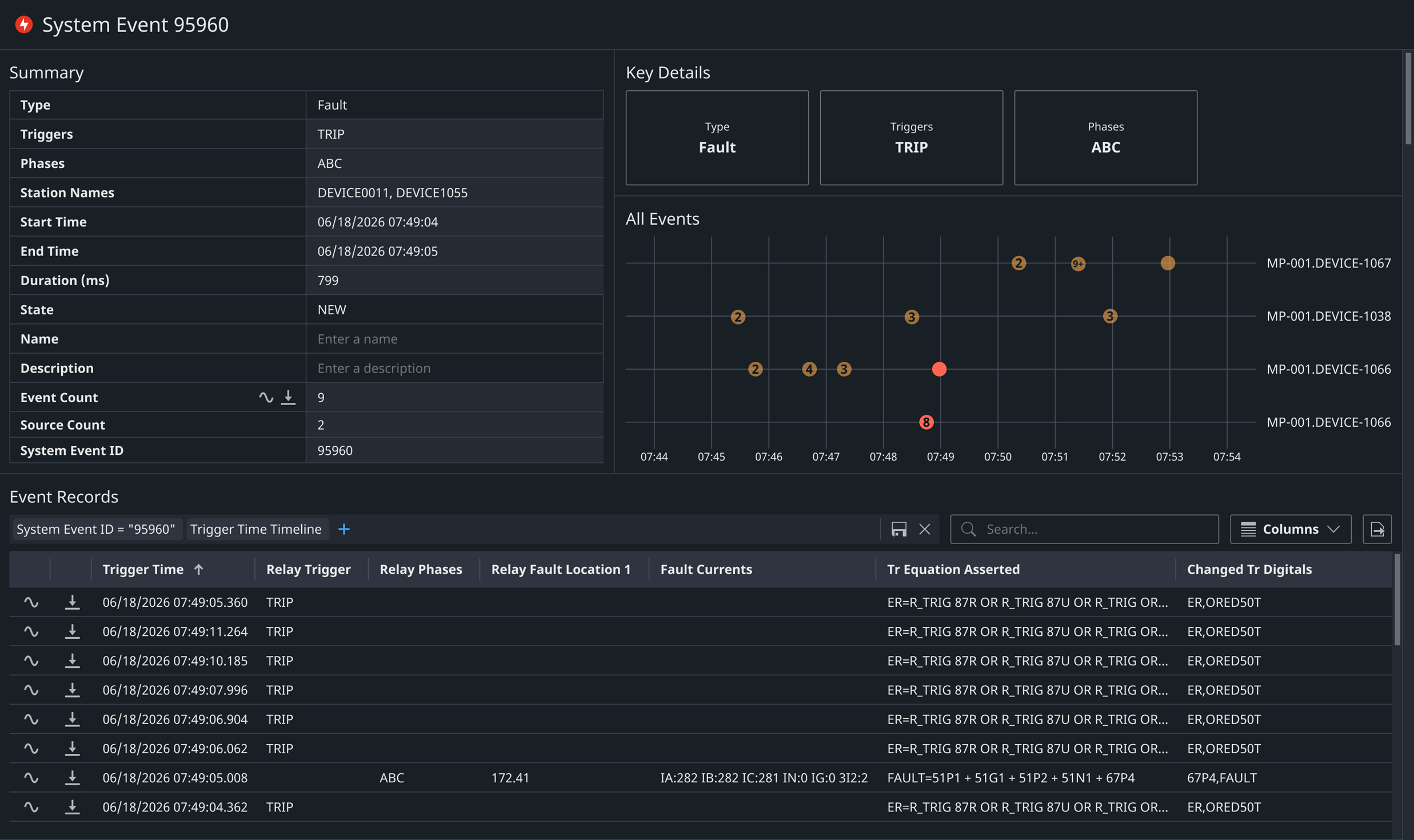Select the plain red marker near 07:49

939,369
